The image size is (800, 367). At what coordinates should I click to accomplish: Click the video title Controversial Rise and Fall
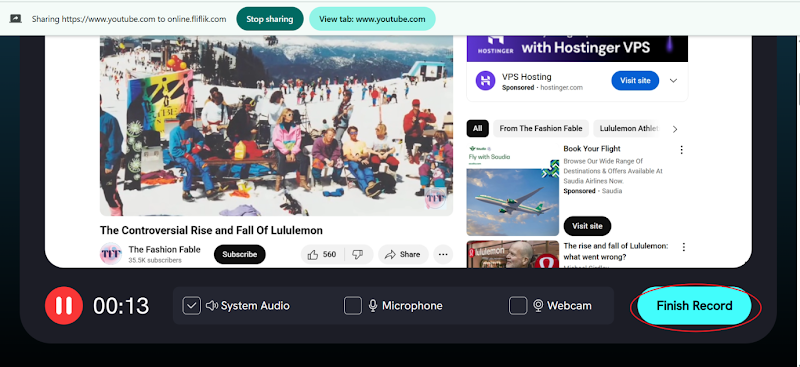(x=211, y=230)
